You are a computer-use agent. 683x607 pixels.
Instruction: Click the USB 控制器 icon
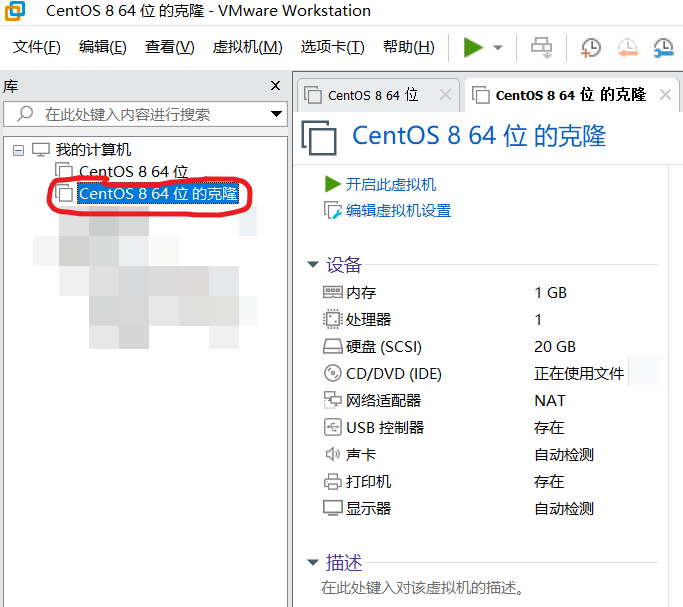(333, 427)
